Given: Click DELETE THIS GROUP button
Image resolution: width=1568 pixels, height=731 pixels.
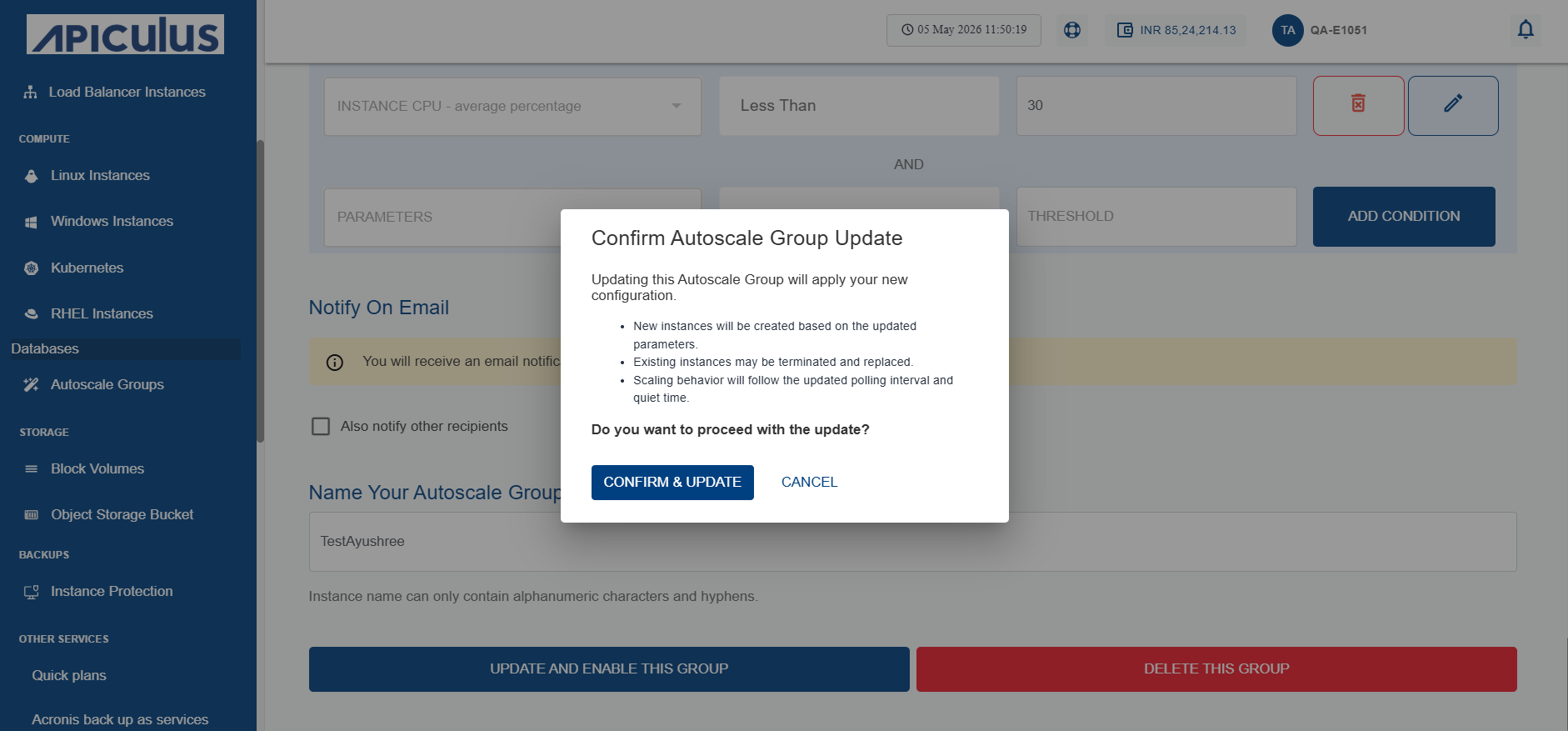Looking at the screenshot, I should click(1216, 669).
